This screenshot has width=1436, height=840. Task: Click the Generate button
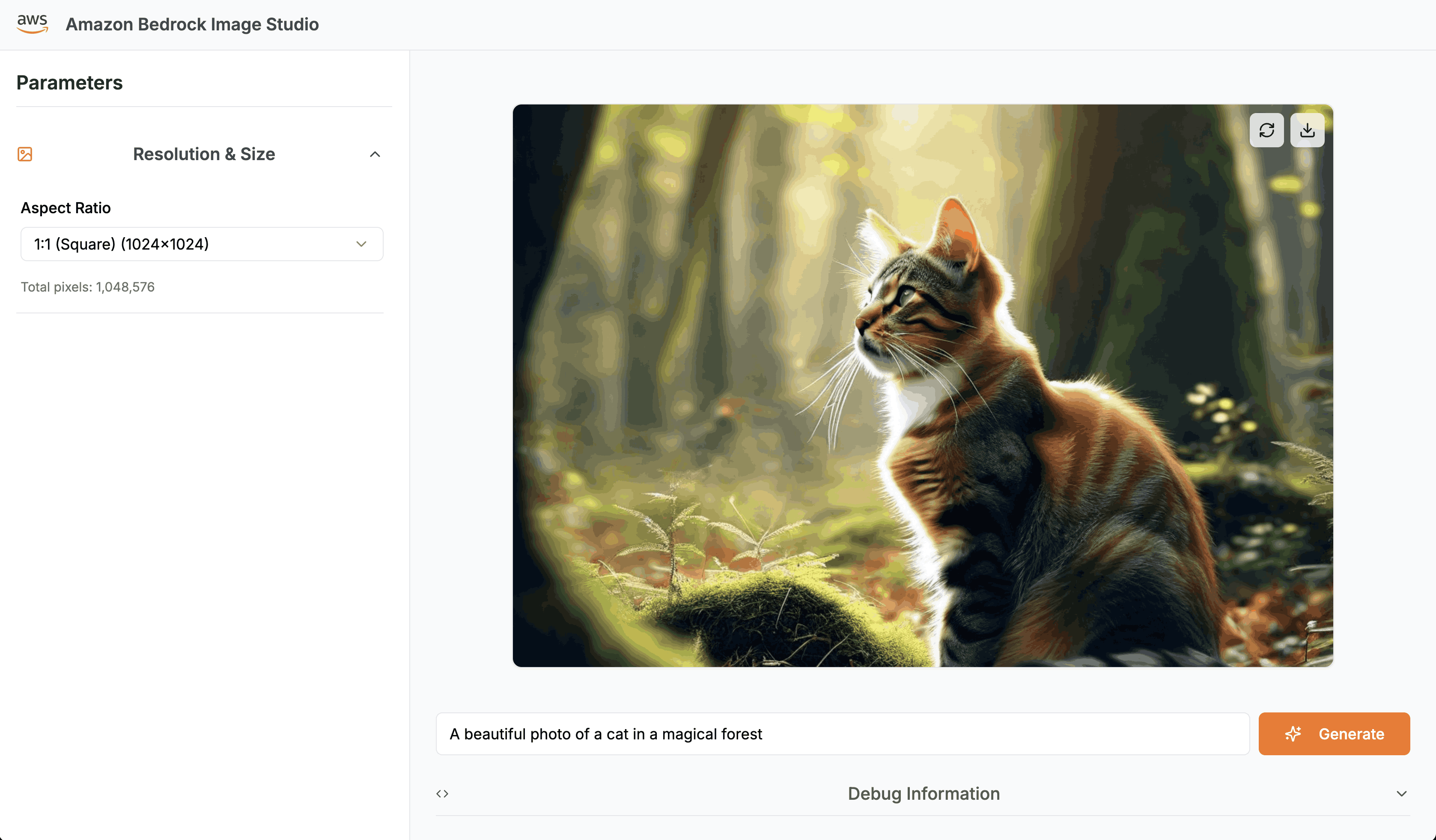pyautogui.click(x=1334, y=734)
